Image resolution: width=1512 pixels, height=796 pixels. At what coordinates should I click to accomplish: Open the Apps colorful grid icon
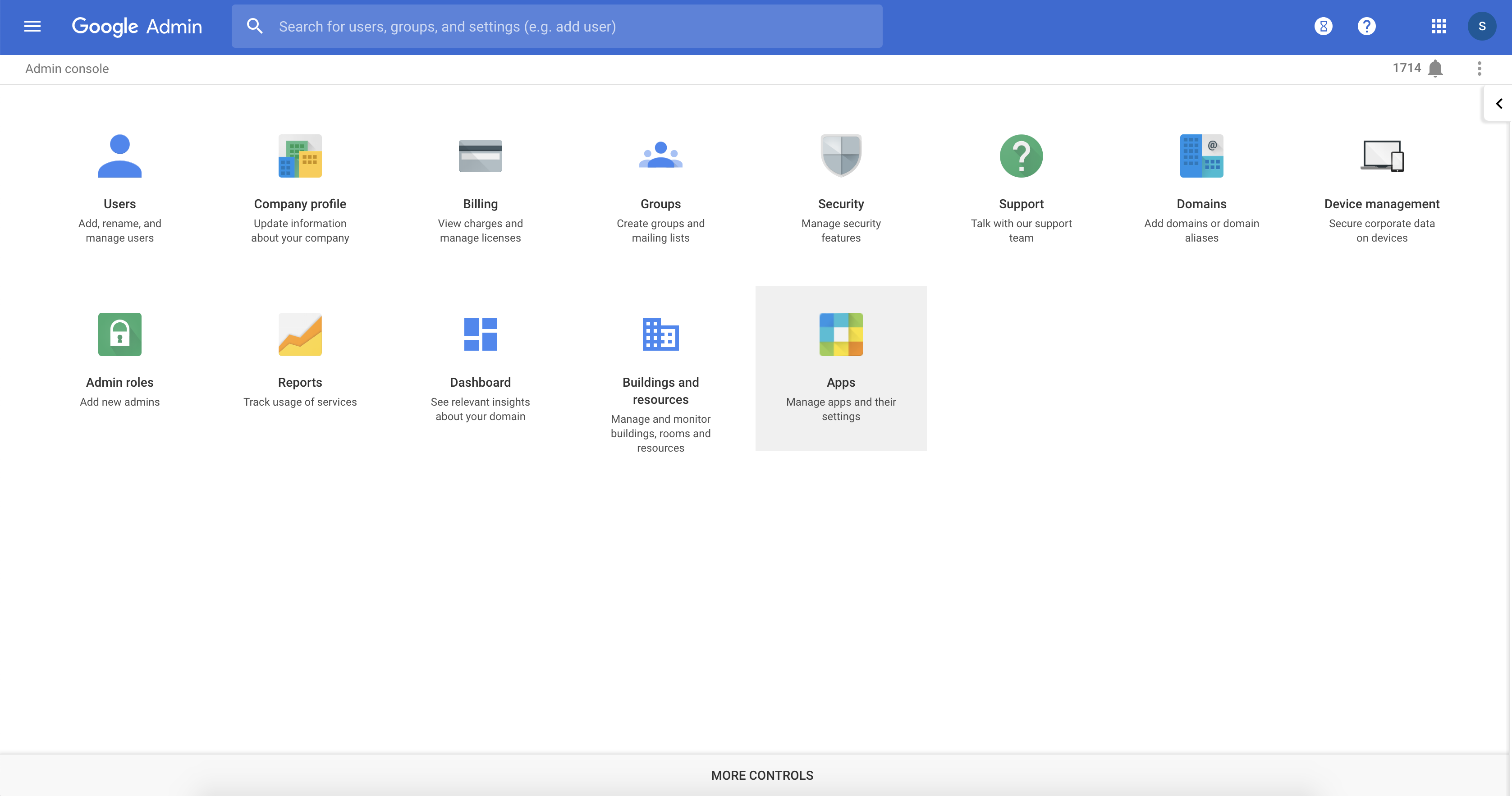pyautogui.click(x=840, y=334)
